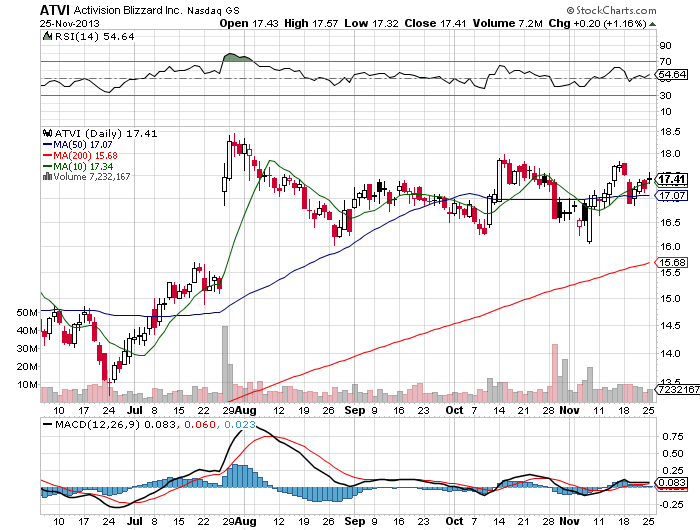This screenshot has width=700, height=530.
Task: Click the tallest gray volume bar in late July
Action: 225,364
